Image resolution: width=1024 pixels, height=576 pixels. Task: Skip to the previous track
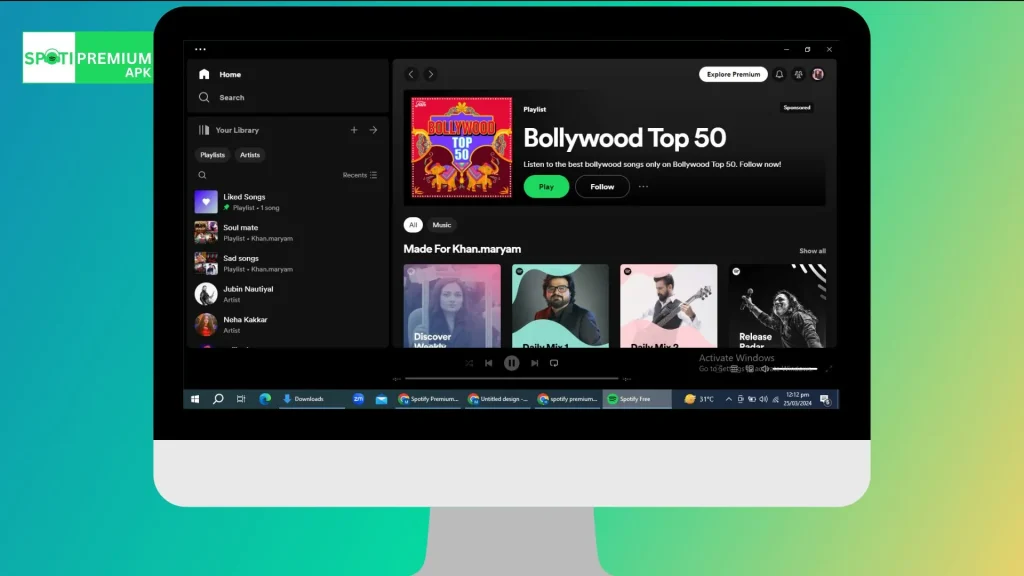tap(488, 363)
